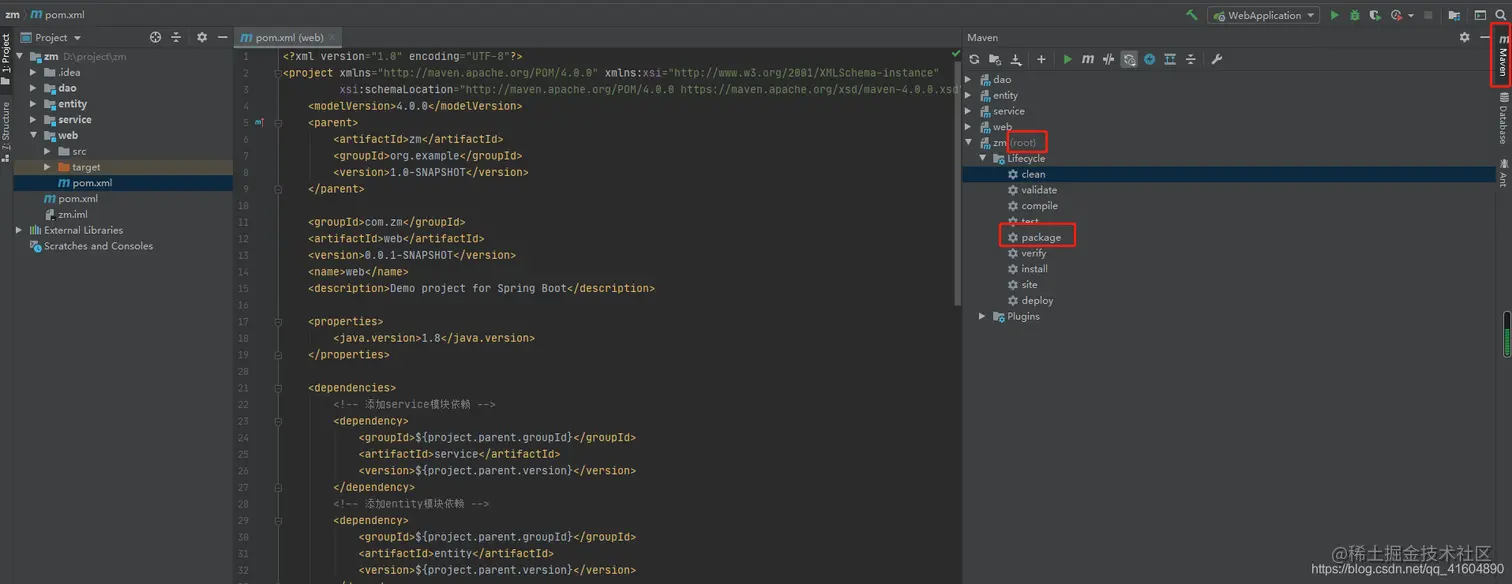Hide the Project panel with minus icon
The height and width of the screenshot is (584, 1512).
[221, 37]
